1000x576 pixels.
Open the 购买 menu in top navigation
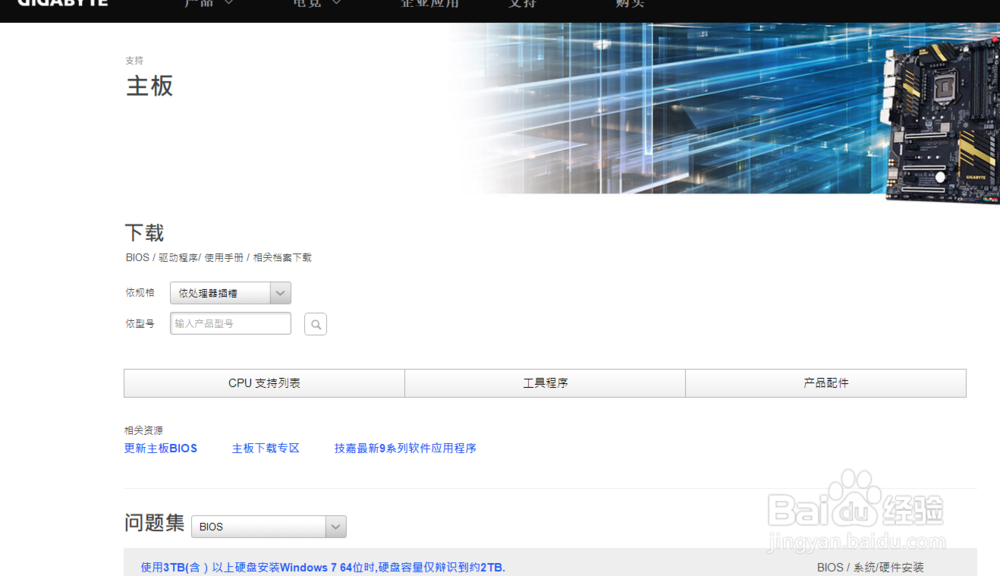coord(631,4)
